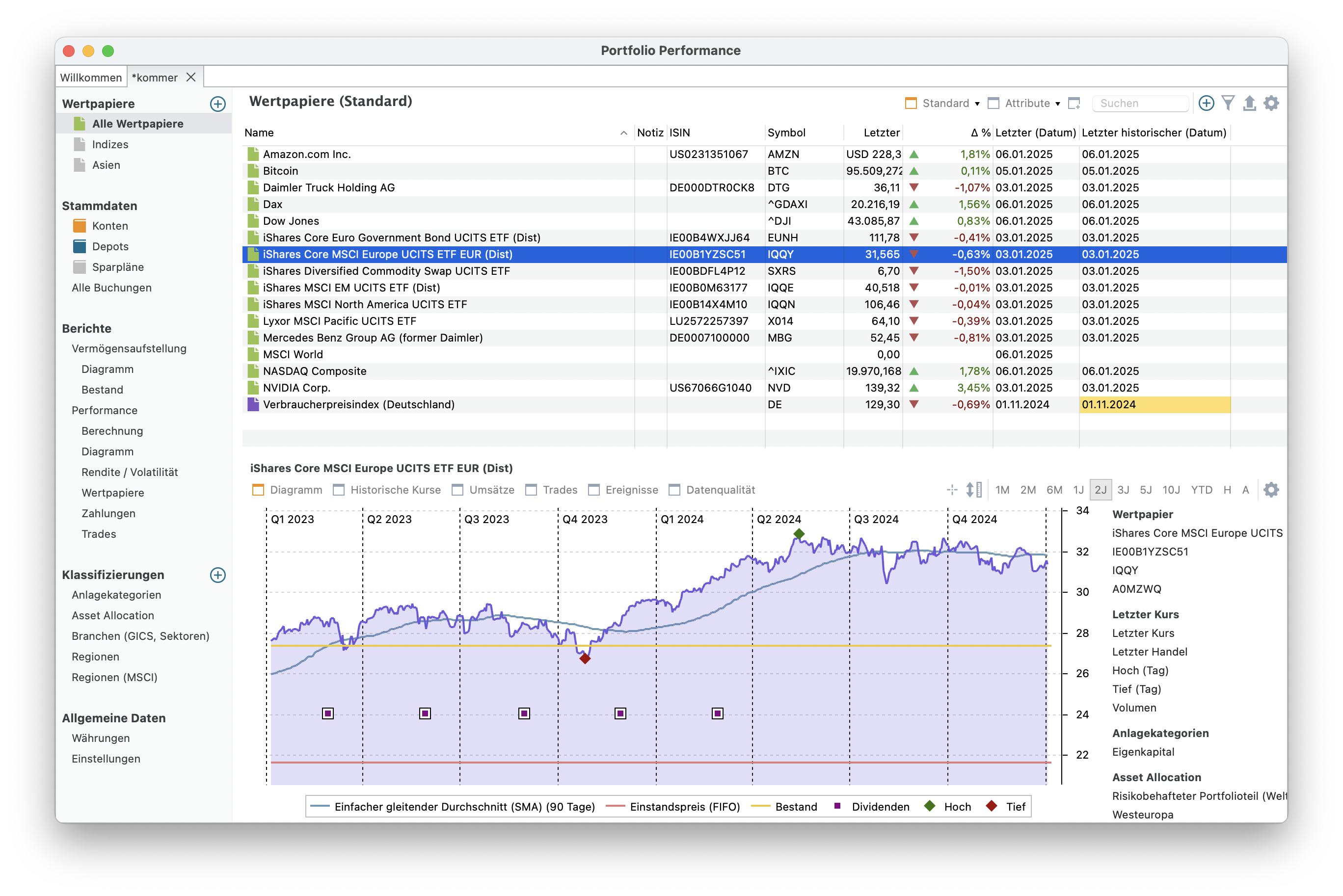
Task: Open table settings gear icon at top right
Action: tap(1271, 103)
